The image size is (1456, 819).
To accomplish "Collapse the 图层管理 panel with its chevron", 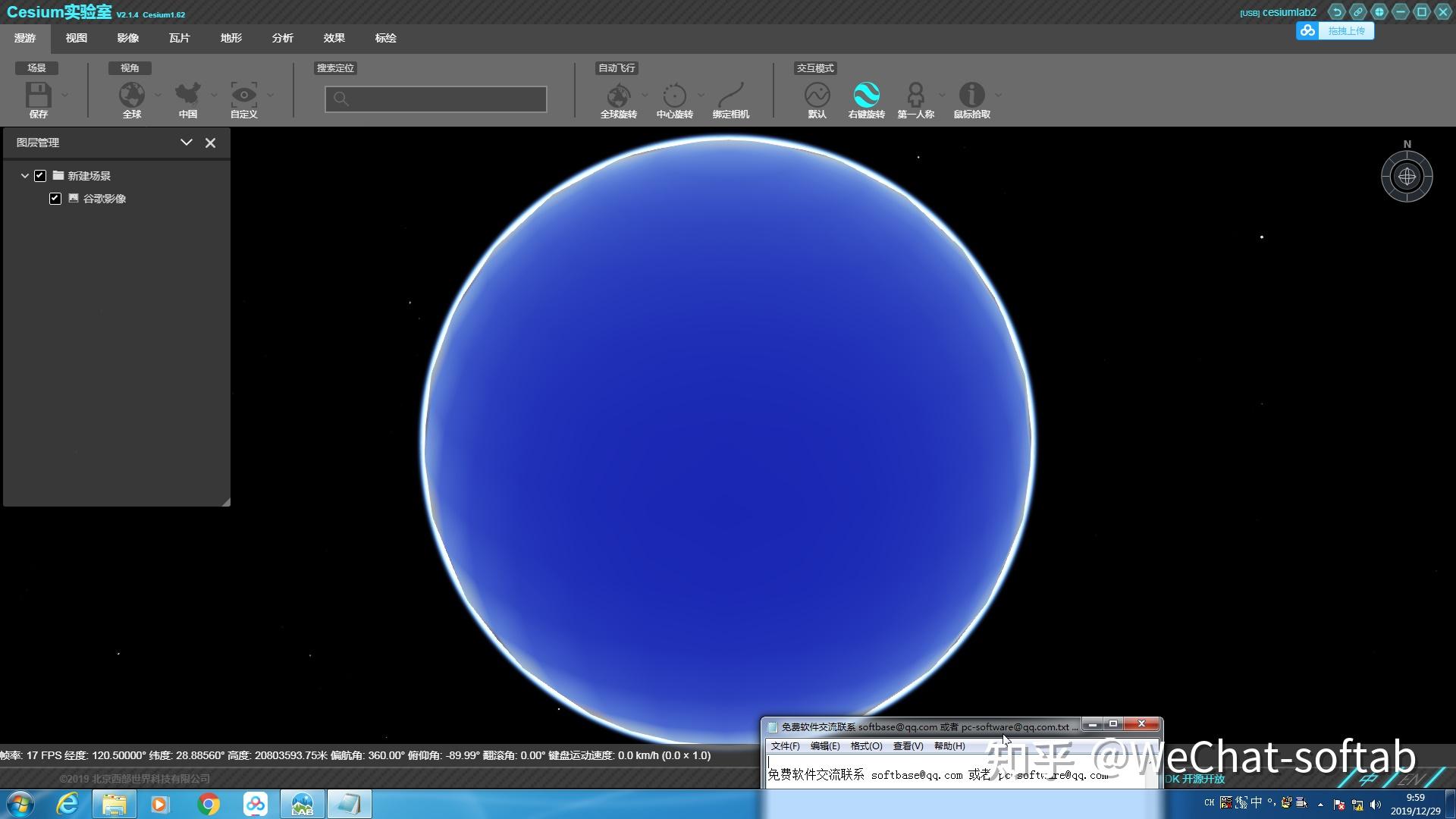I will [186, 143].
